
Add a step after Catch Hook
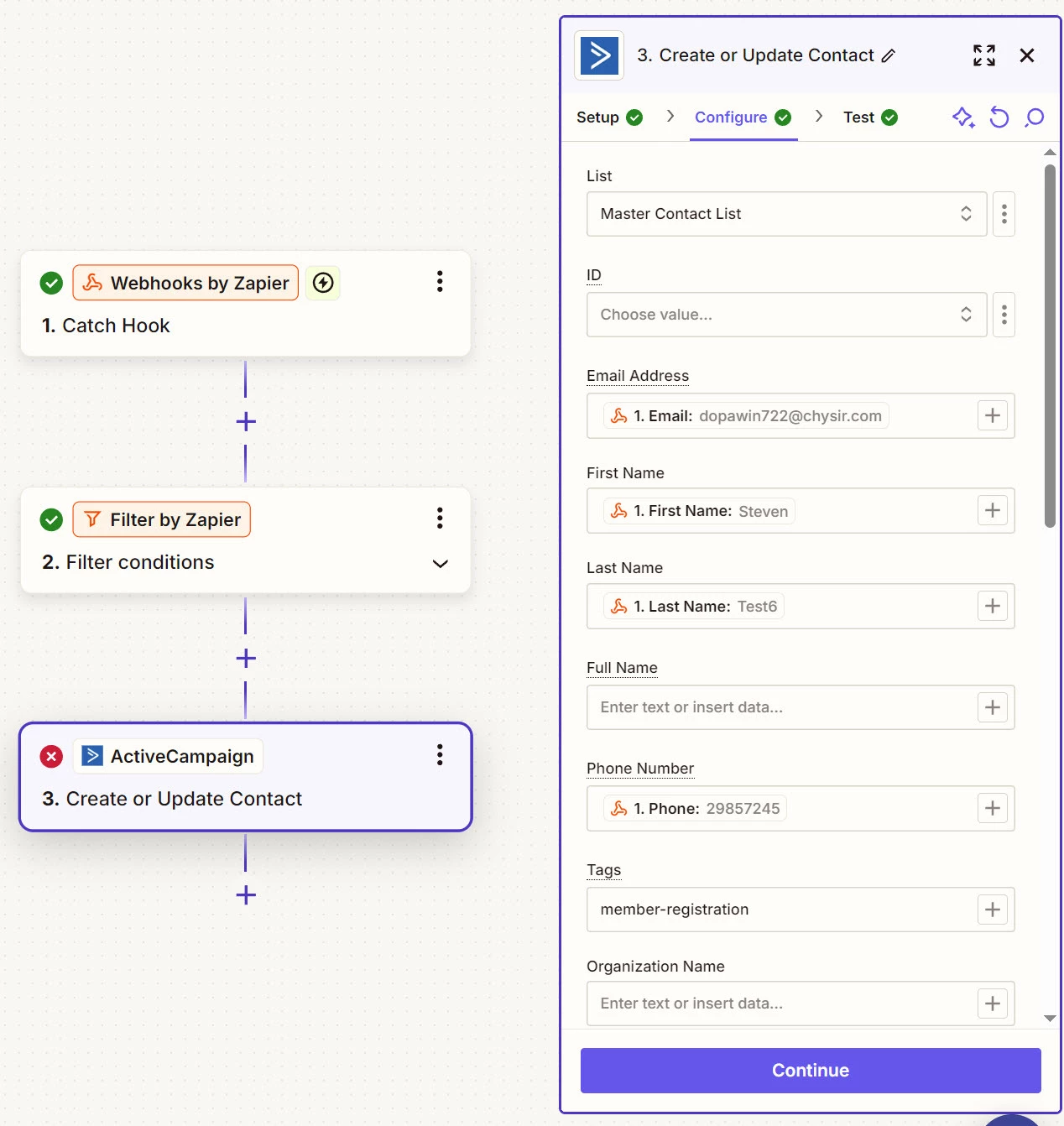[246, 421]
